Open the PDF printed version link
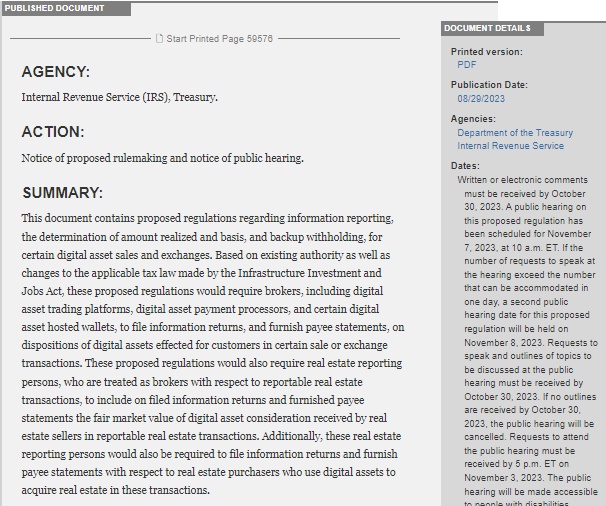The height and width of the screenshot is (506, 606). (466, 65)
